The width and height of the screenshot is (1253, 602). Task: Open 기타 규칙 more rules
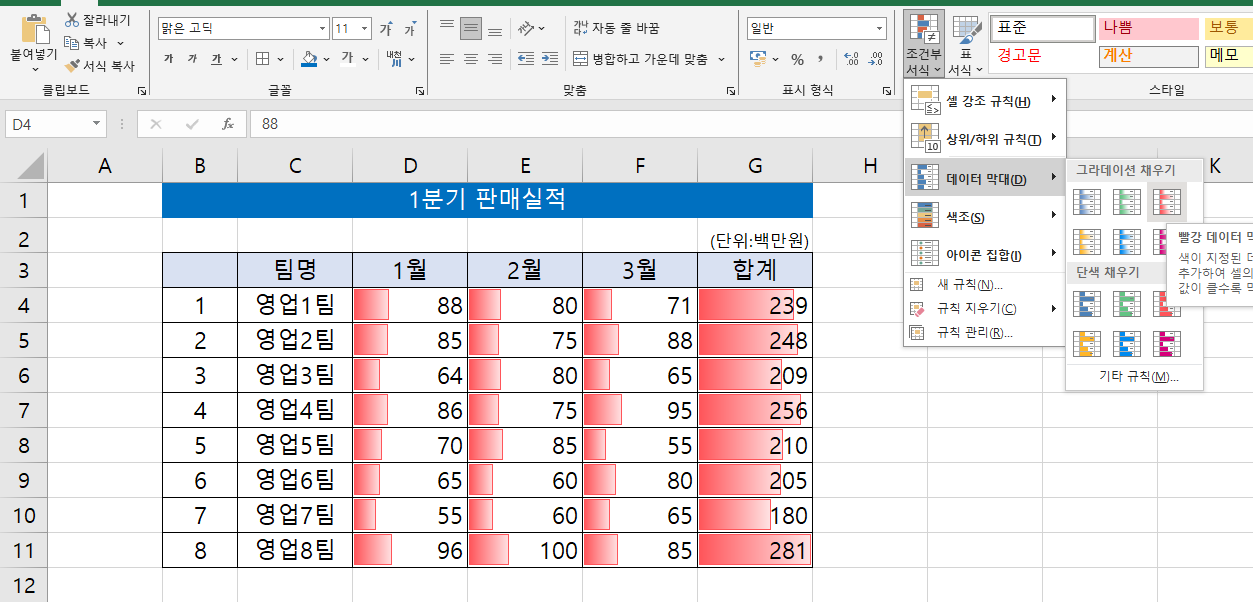pos(1135,377)
